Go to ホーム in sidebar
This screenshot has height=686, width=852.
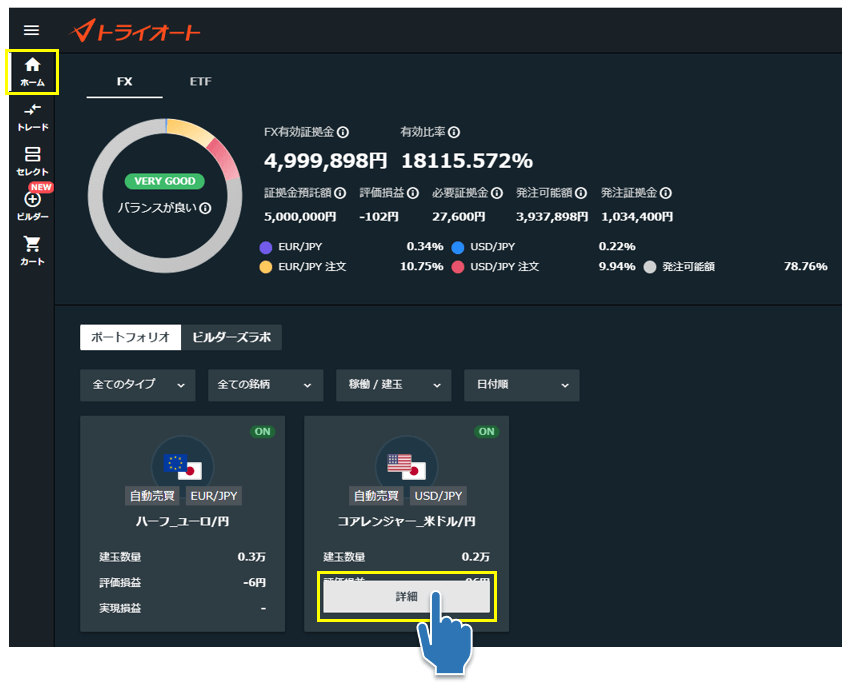(32, 72)
